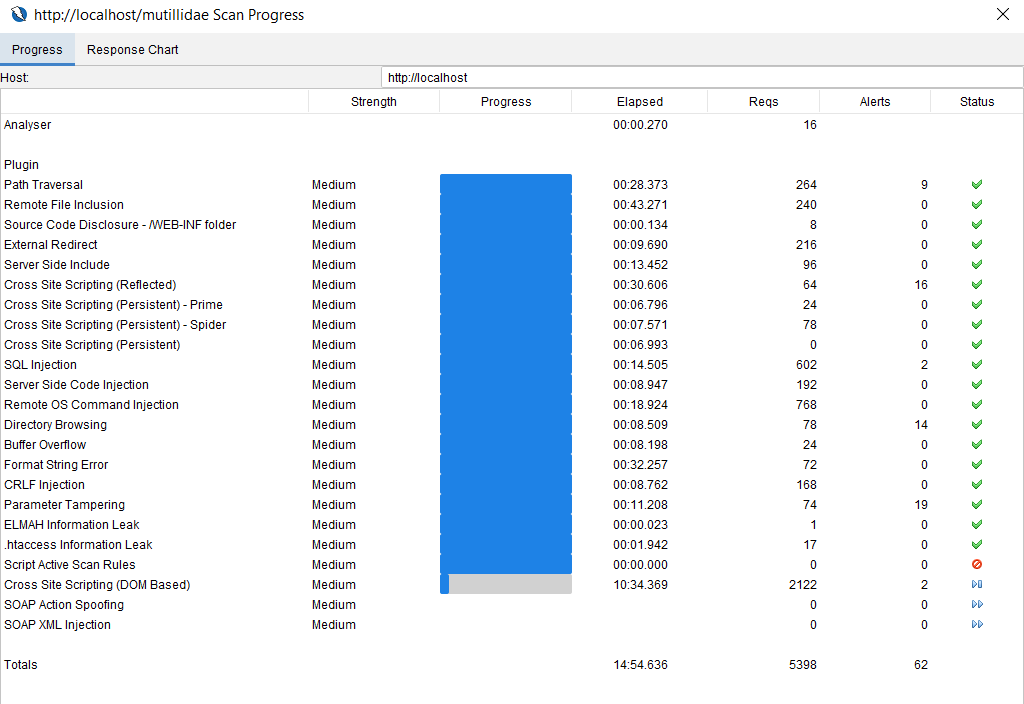Screen dimensions: 1024x704
Task: Select the Progress tab
Action: (x=37, y=50)
